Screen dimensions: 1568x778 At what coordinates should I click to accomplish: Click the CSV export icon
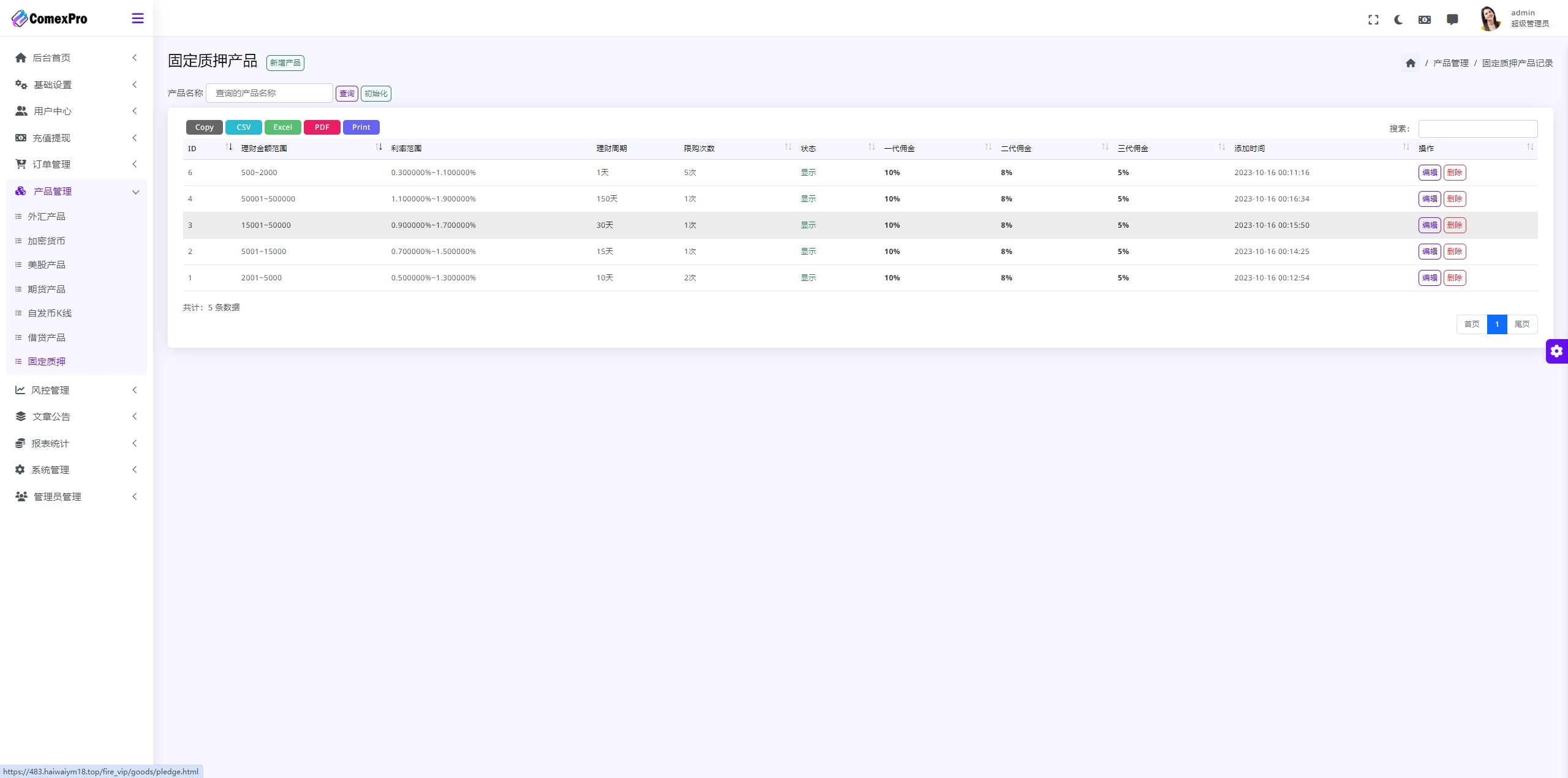click(x=243, y=127)
